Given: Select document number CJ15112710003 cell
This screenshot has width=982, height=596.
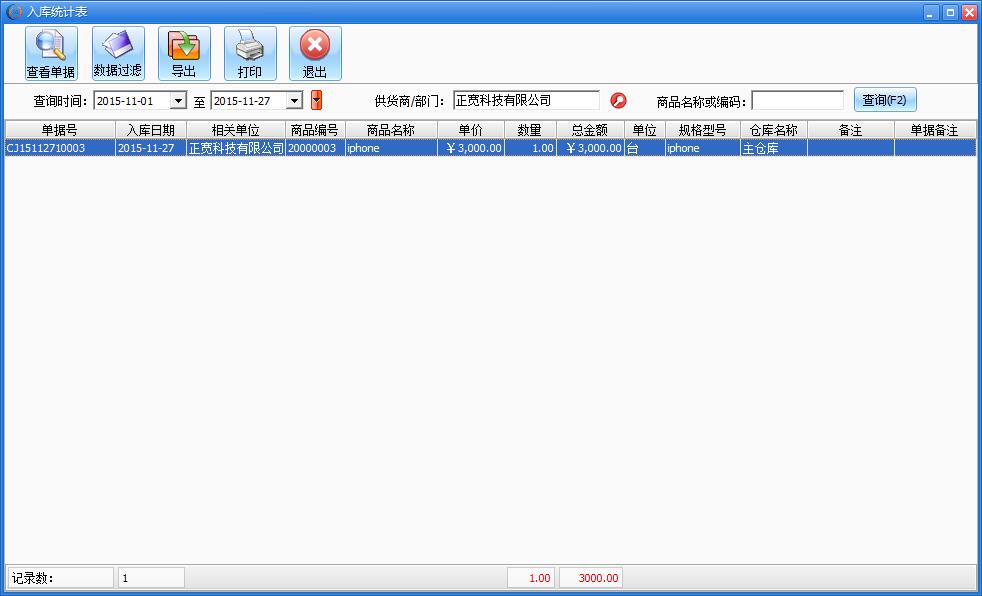Looking at the screenshot, I should (x=60, y=148).
